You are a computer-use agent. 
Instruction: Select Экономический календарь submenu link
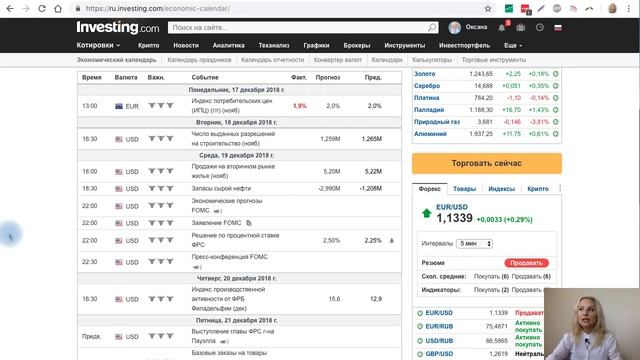point(116,60)
